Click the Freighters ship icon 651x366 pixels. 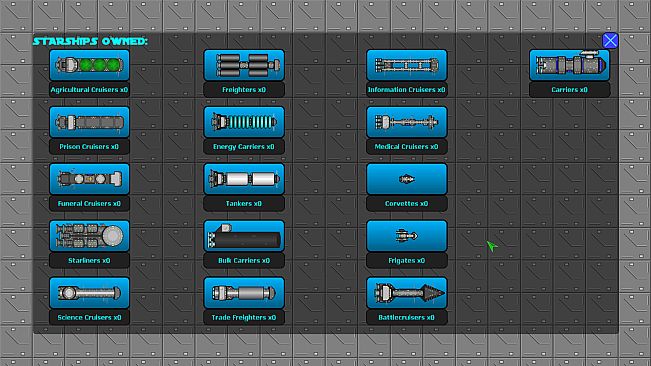tap(244, 65)
